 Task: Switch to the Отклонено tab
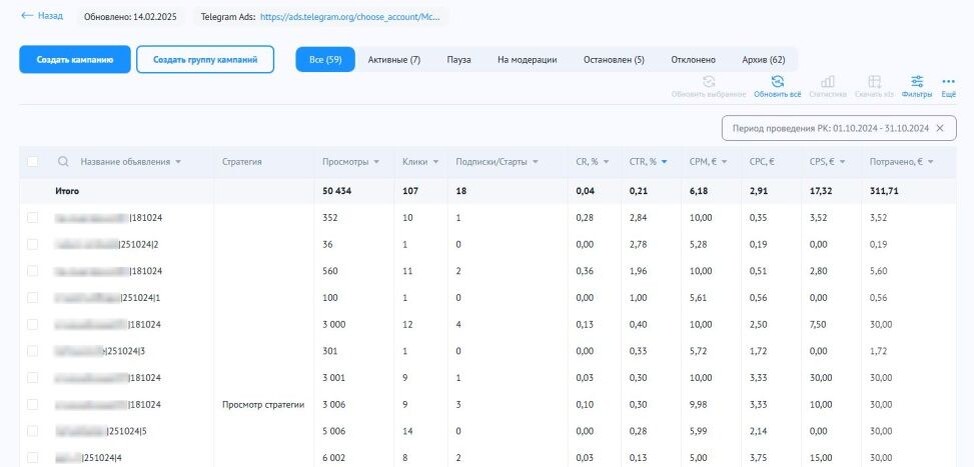click(693, 60)
